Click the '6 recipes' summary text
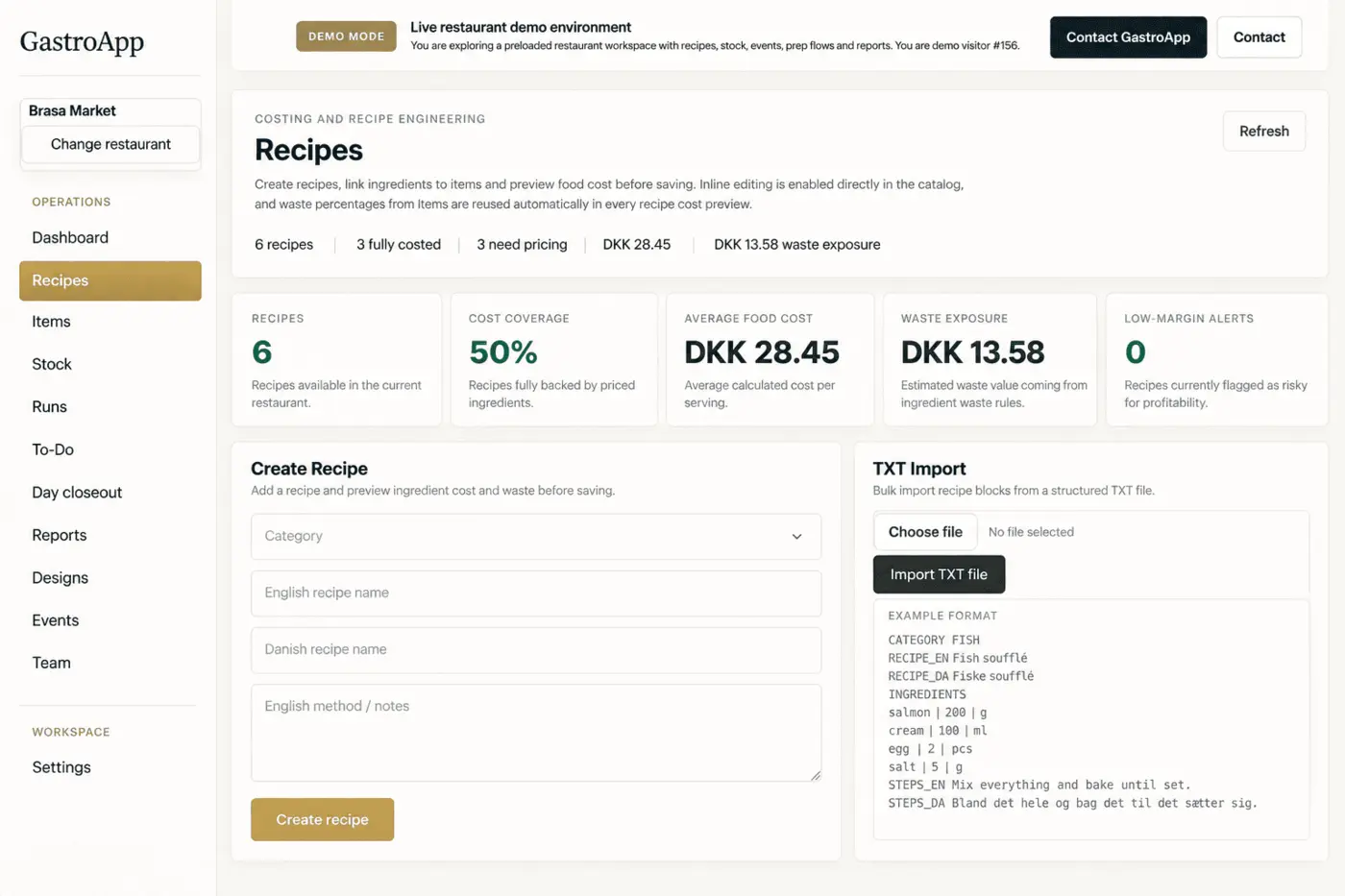 click(283, 245)
